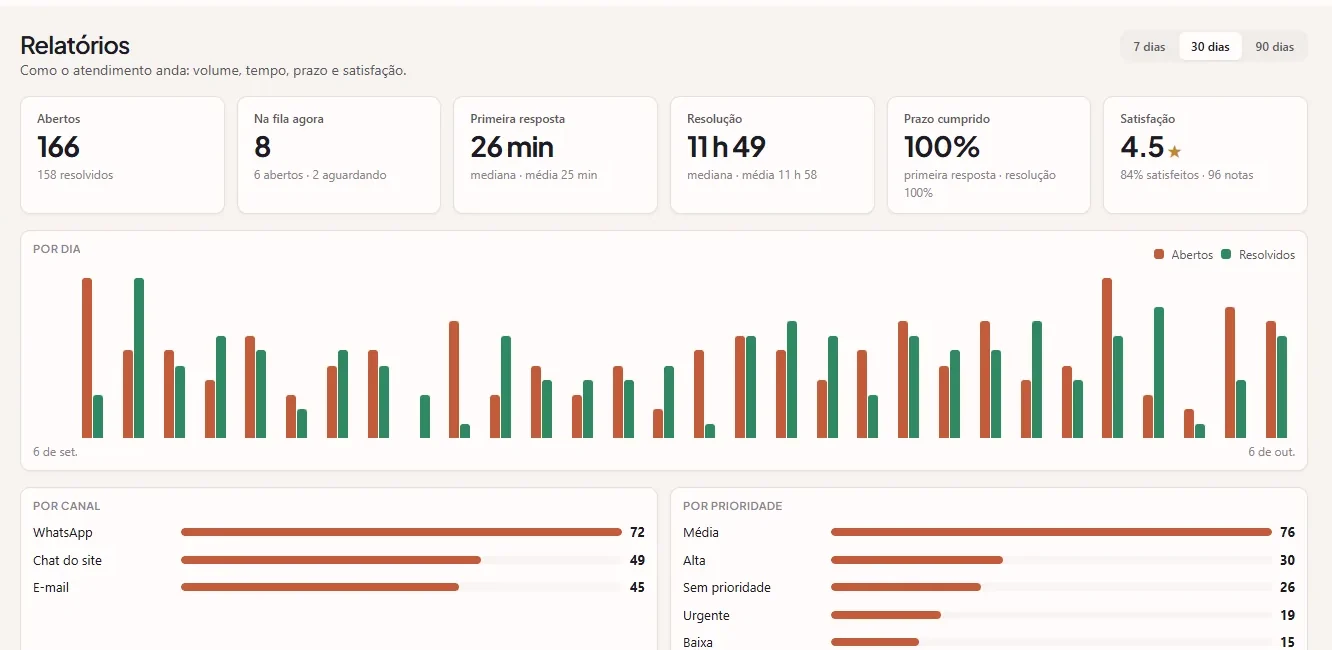This screenshot has height=650, width=1332.
Task: Click the Alta count 30
Action: (x=1287, y=560)
